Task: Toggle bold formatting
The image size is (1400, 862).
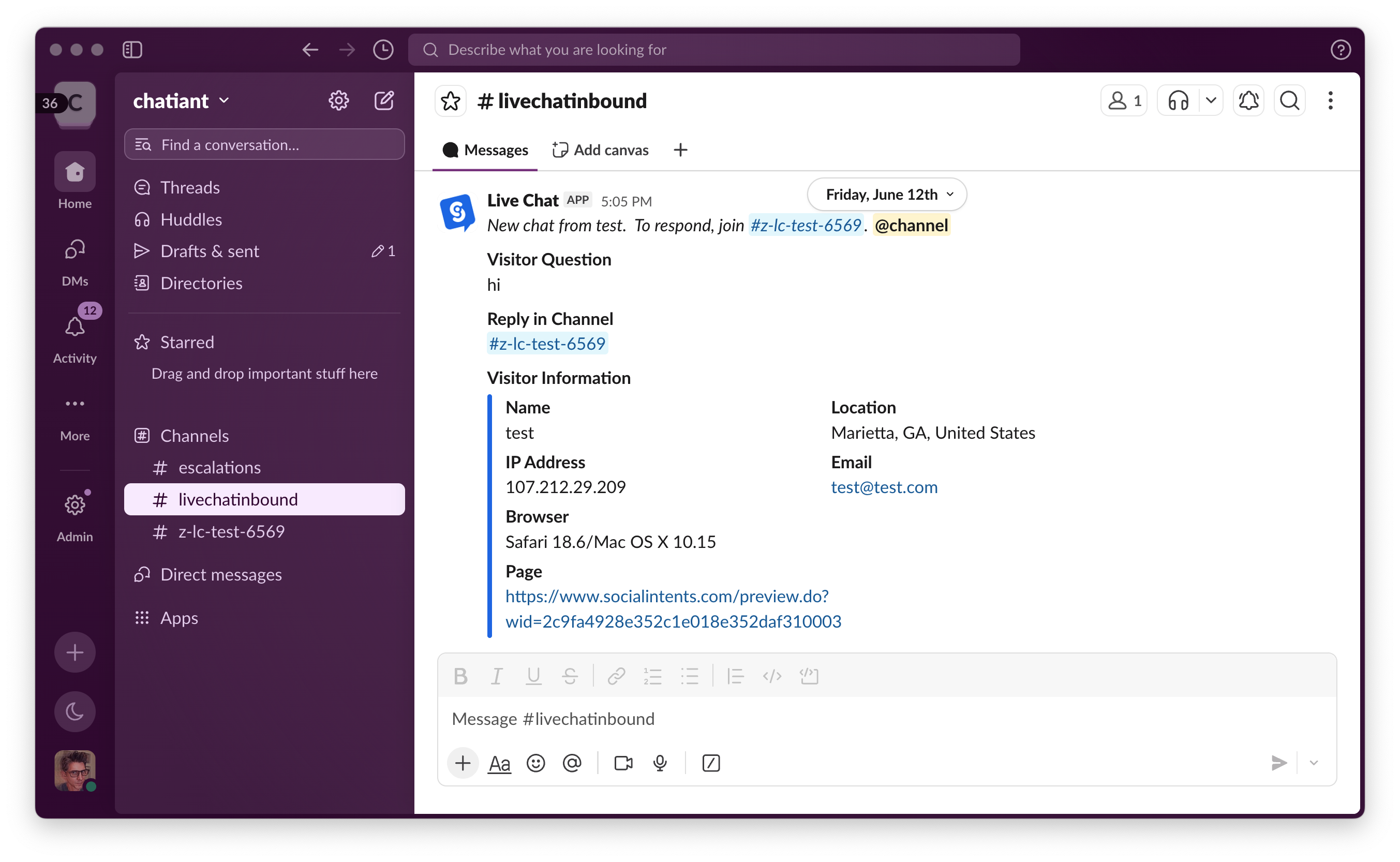Action: pos(460,676)
